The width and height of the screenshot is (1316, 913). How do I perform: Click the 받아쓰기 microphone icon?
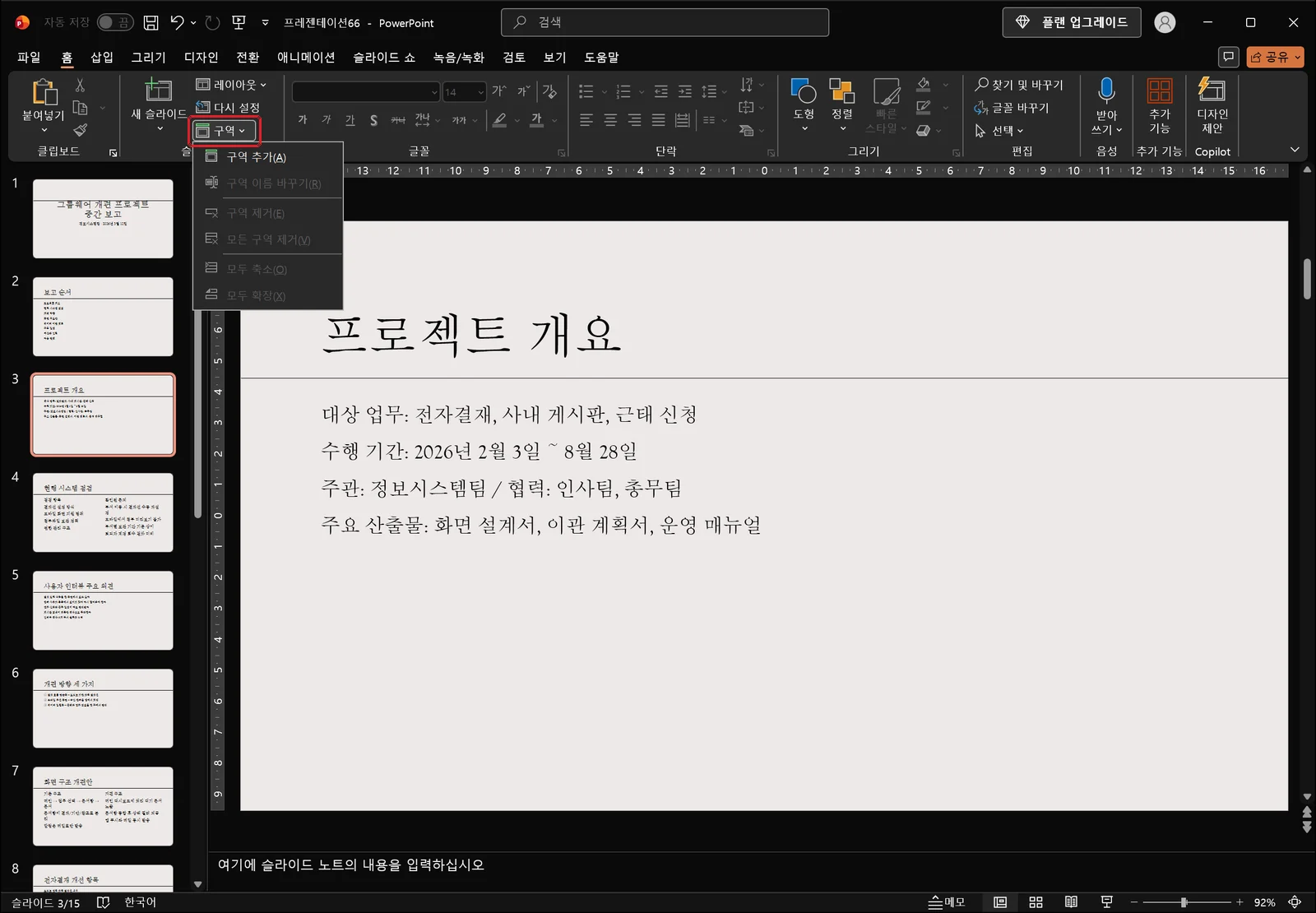[1106, 90]
